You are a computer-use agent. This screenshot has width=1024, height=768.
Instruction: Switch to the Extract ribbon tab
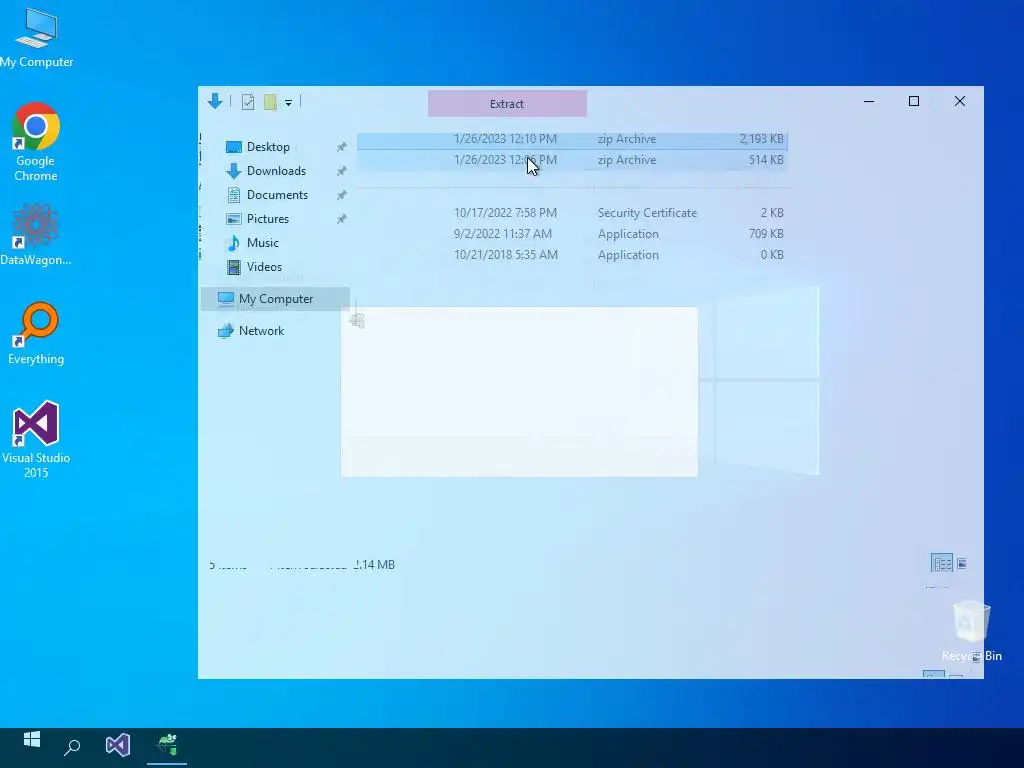click(x=507, y=104)
